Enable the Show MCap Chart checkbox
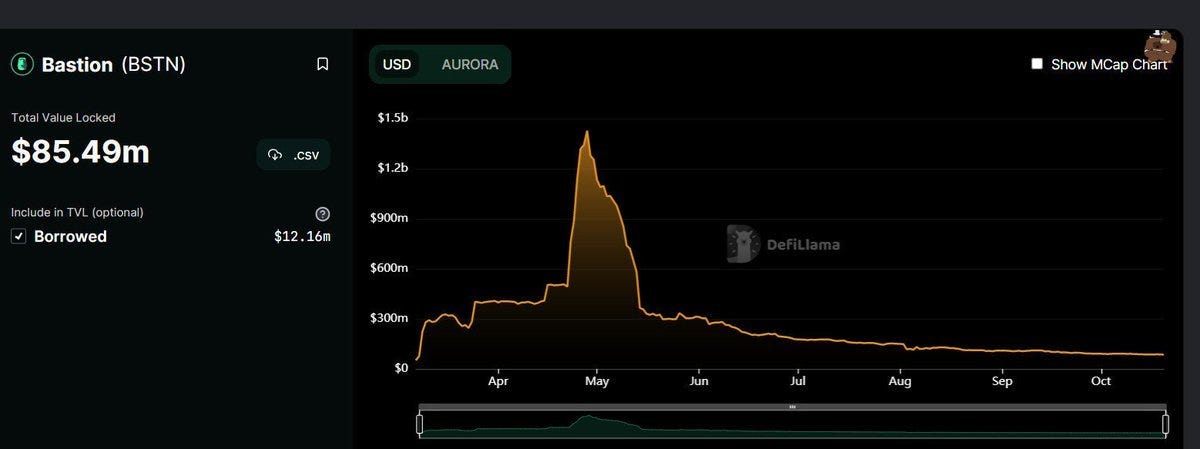1200x449 pixels. coord(1037,64)
